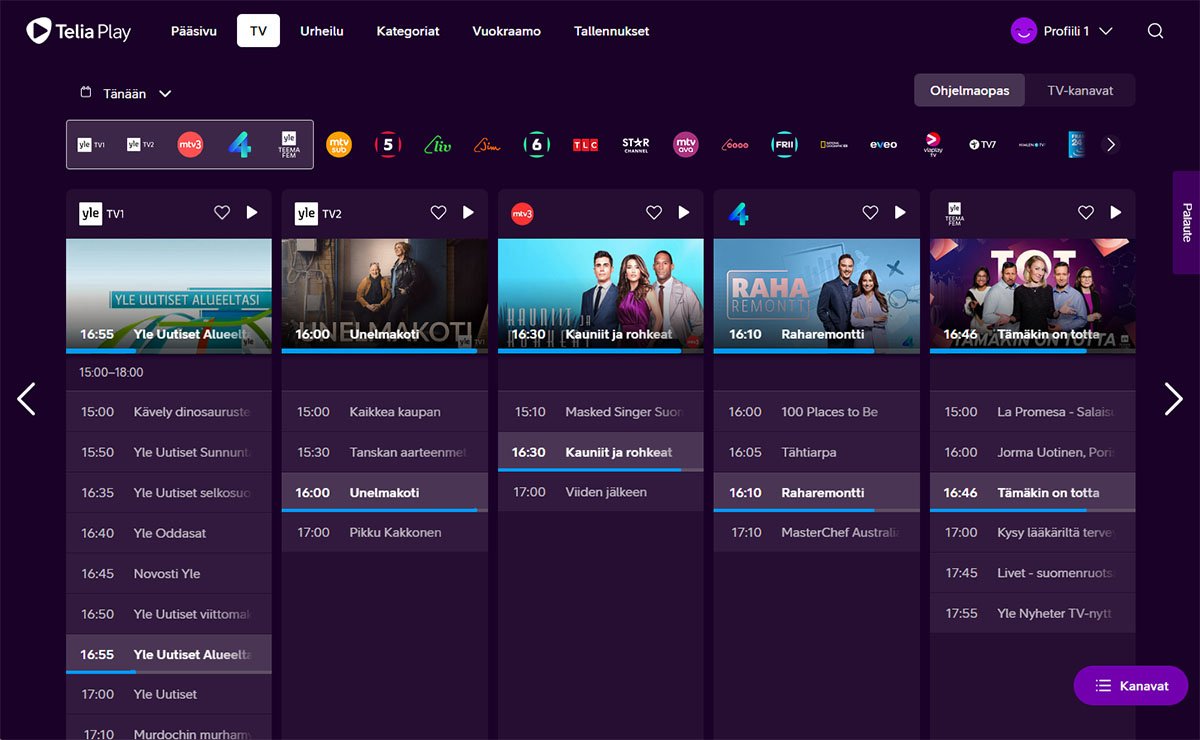This screenshot has height=740, width=1200.
Task: Open the Kanavat button
Action: pyautogui.click(x=1130, y=686)
